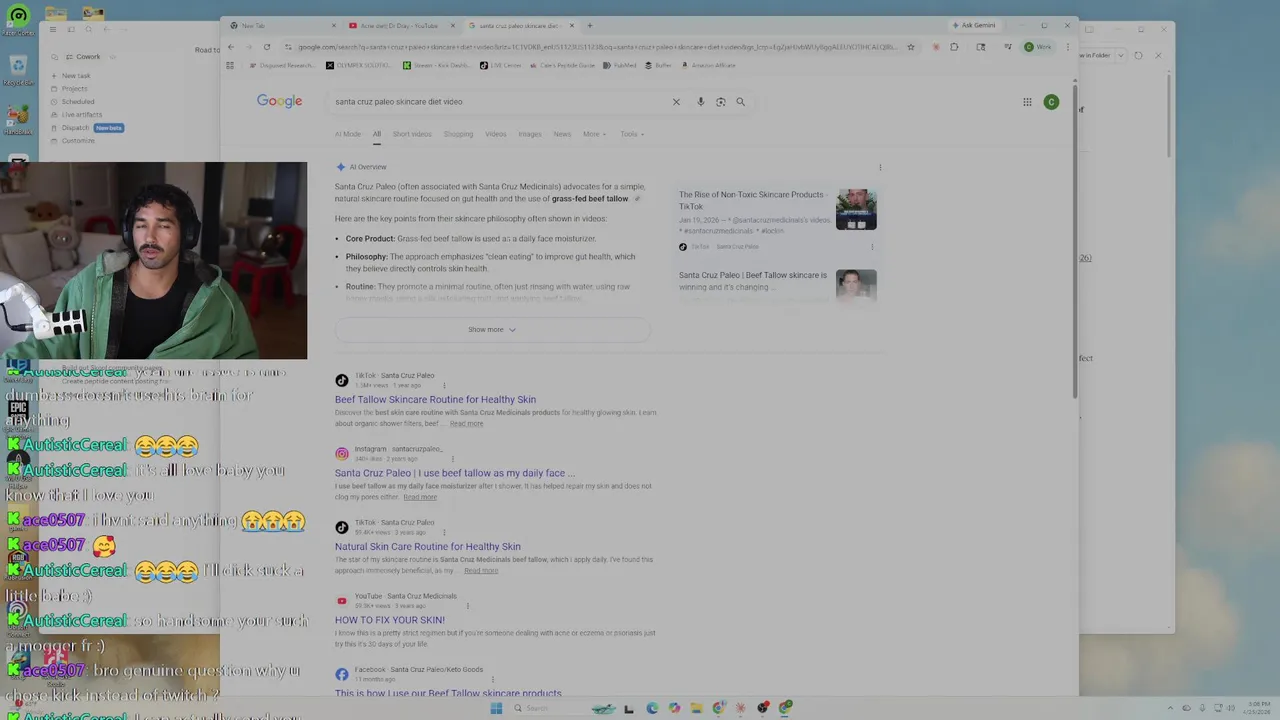
Task: Expand AI Overview with Show more
Action: 492,330
